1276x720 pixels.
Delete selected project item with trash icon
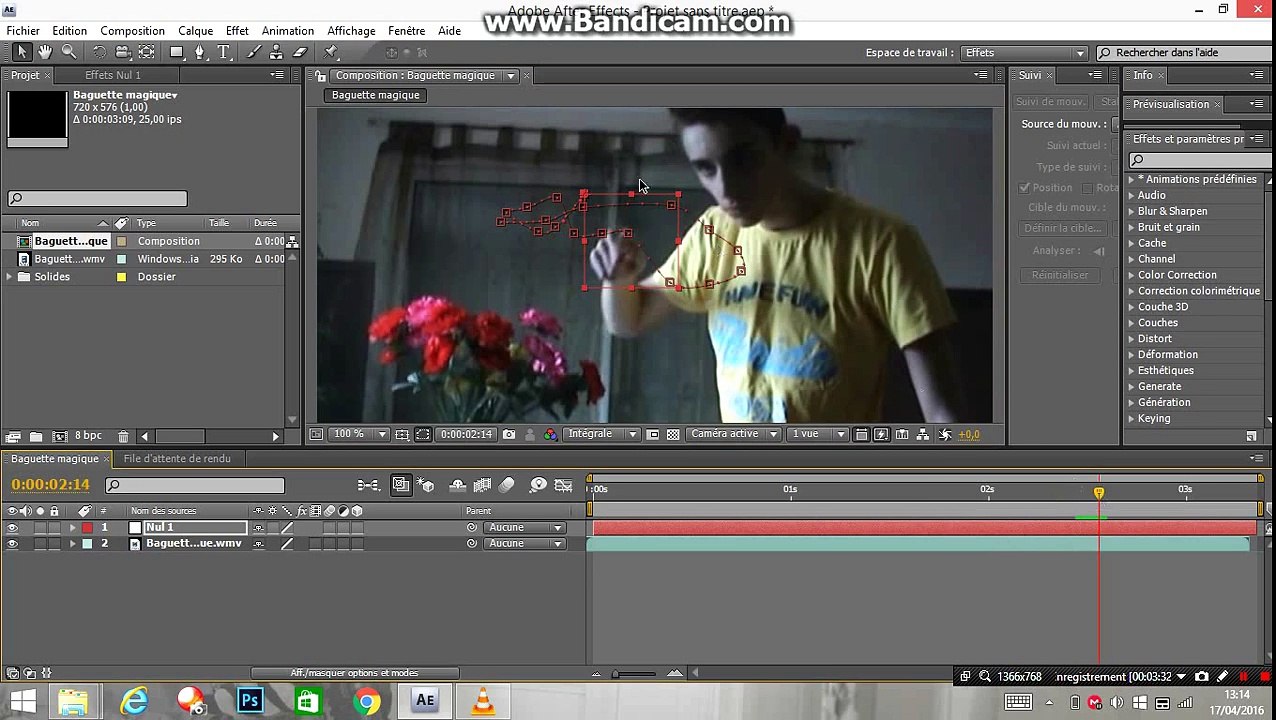point(123,436)
